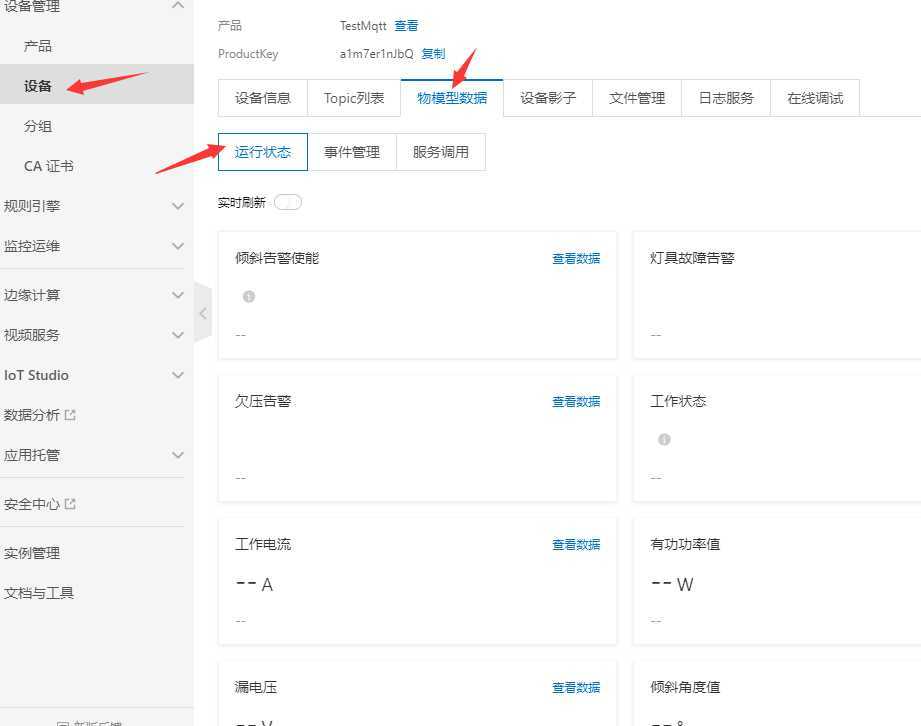Expand the 应用托管 menu chevron
Image resolution: width=921 pixels, height=726 pixels.
(178, 455)
